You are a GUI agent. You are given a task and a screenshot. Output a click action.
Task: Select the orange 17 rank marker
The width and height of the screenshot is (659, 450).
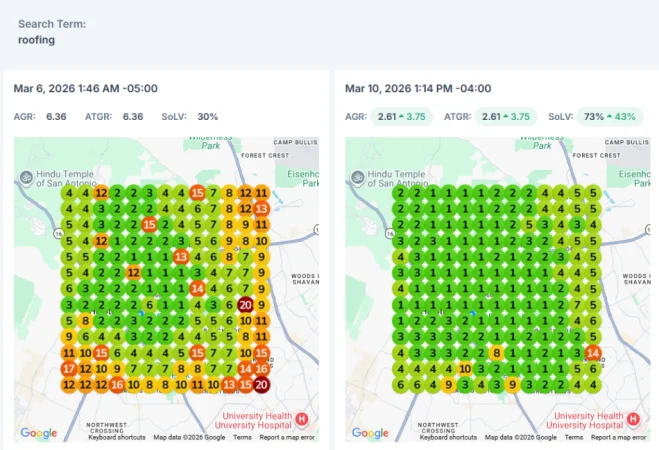(69, 369)
